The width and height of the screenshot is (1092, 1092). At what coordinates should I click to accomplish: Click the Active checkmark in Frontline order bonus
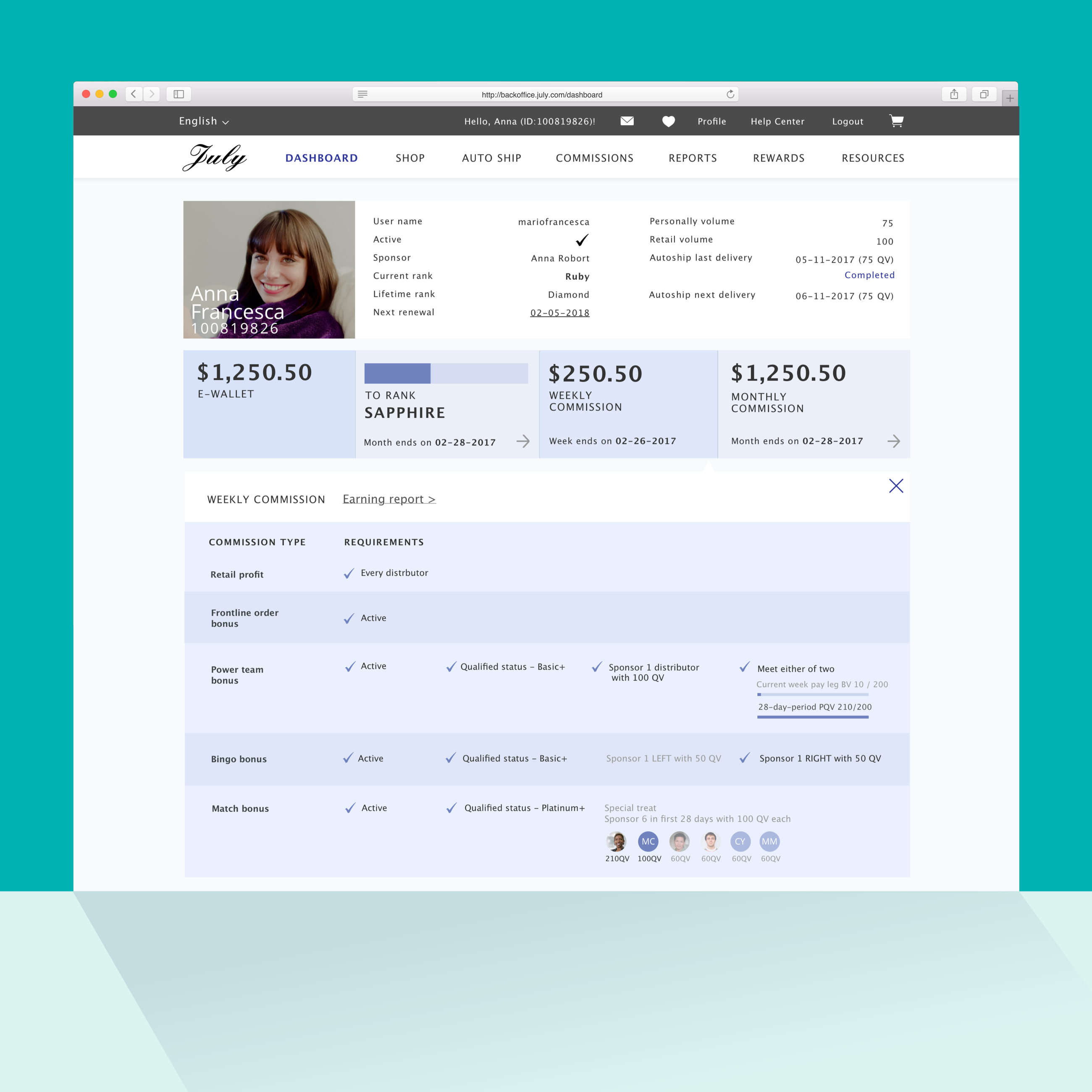click(349, 618)
